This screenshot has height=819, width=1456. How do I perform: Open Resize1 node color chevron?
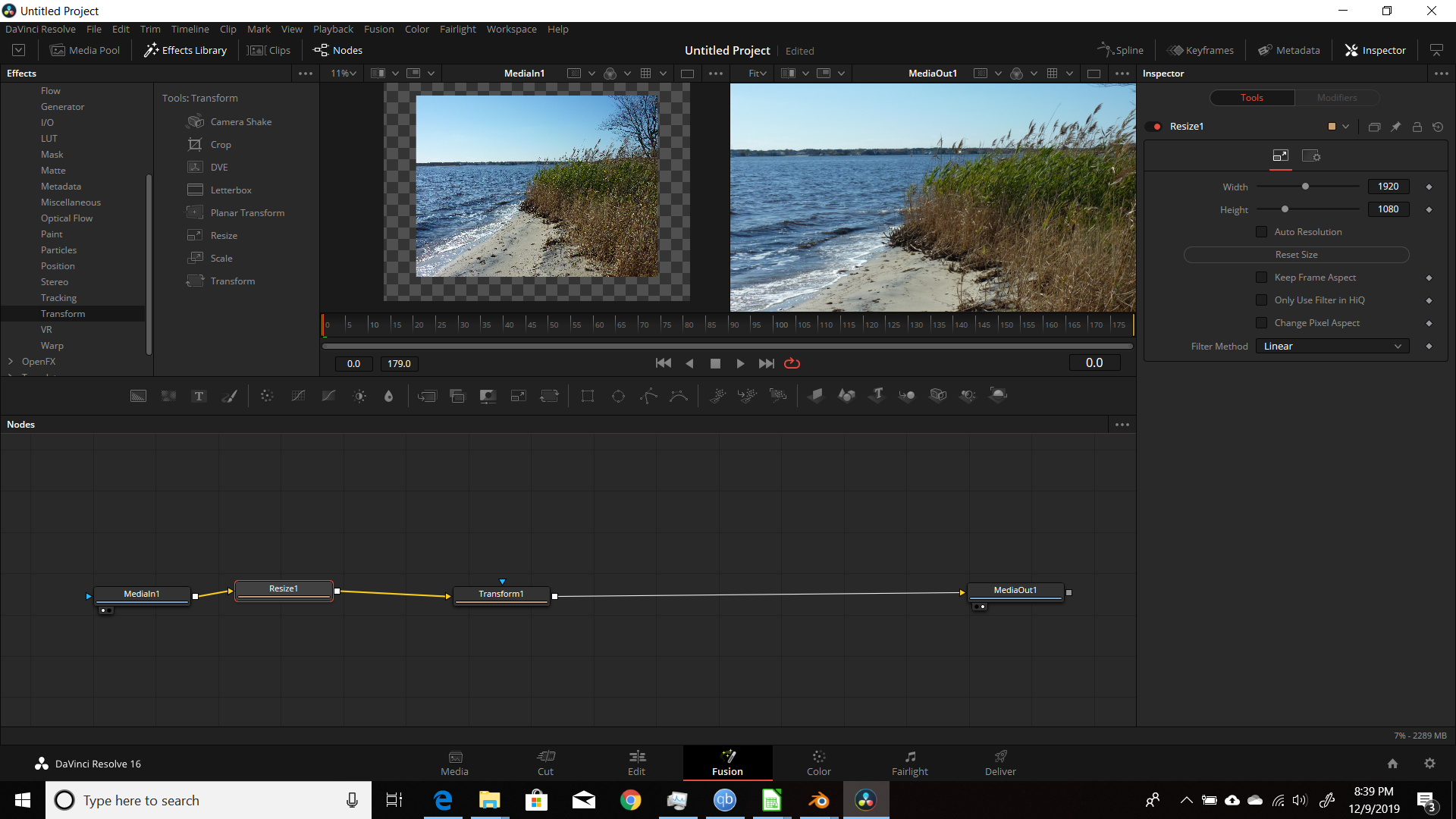pyautogui.click(x=1345, y=127)
